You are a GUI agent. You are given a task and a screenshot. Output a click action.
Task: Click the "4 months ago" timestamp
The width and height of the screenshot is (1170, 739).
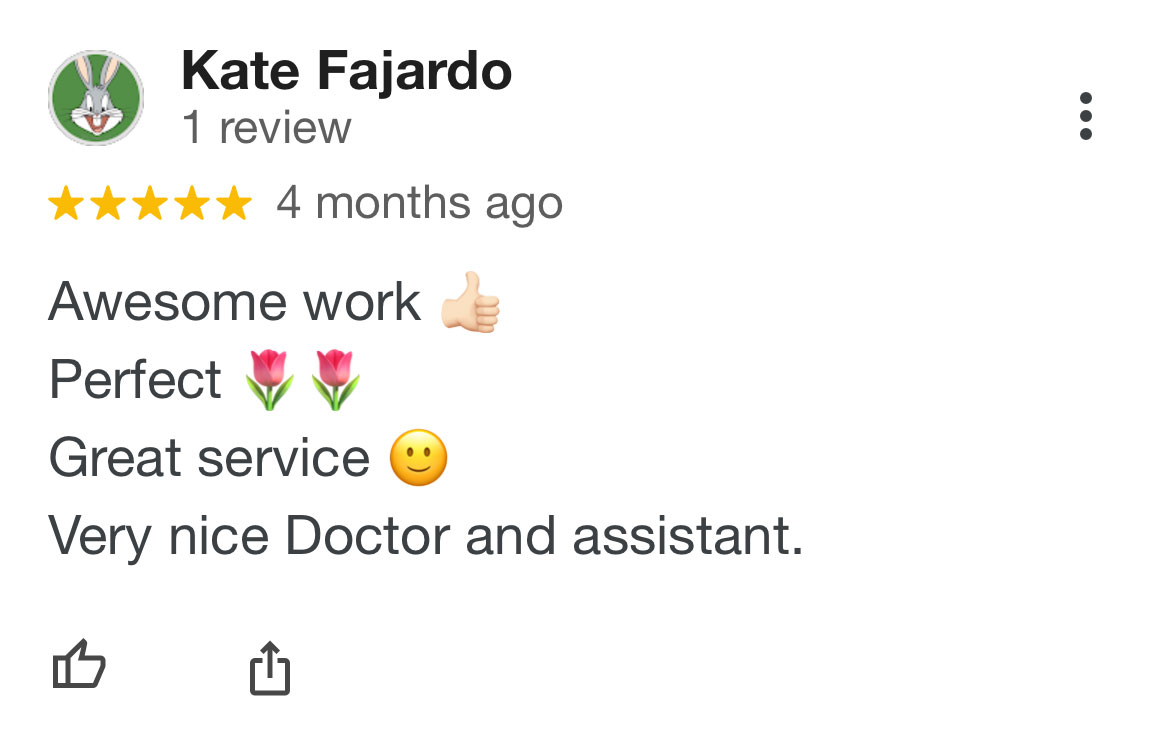pyautogui.click(x=419, y=203)
